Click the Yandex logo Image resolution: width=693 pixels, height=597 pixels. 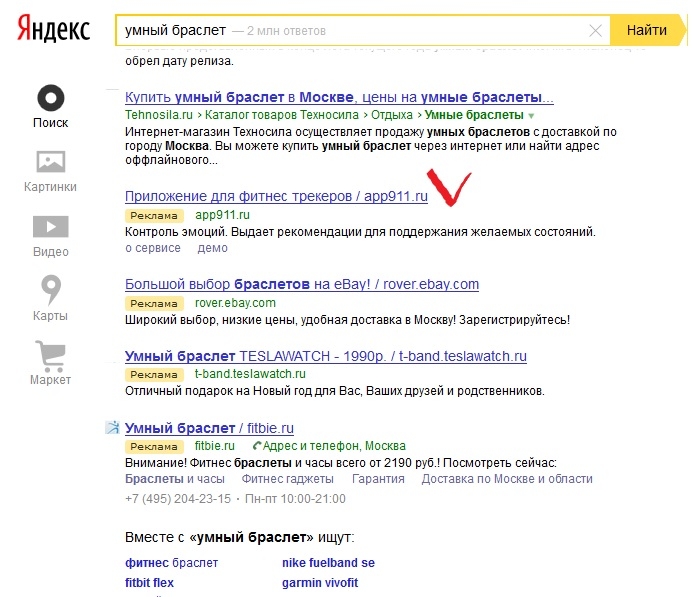(53, 28)
